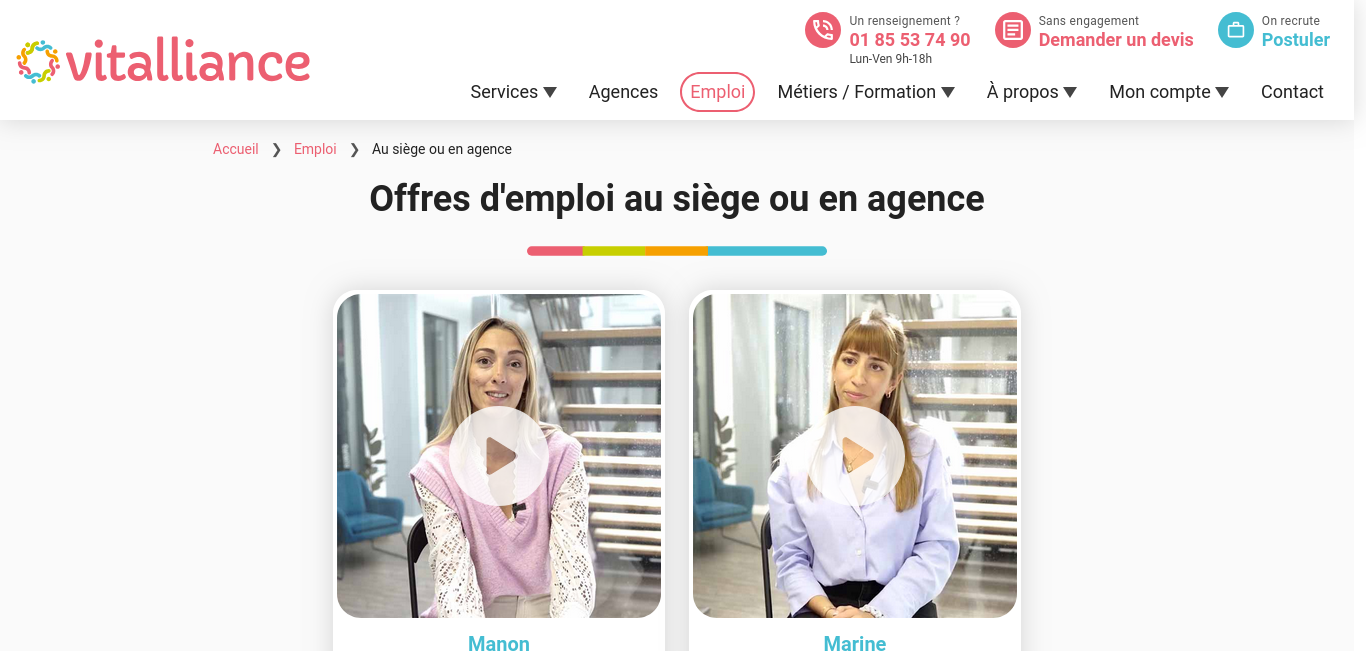Click the blue briefcase recruitment icon
The height and width of the screenshot is (651, 1366).
[1236, 30]
